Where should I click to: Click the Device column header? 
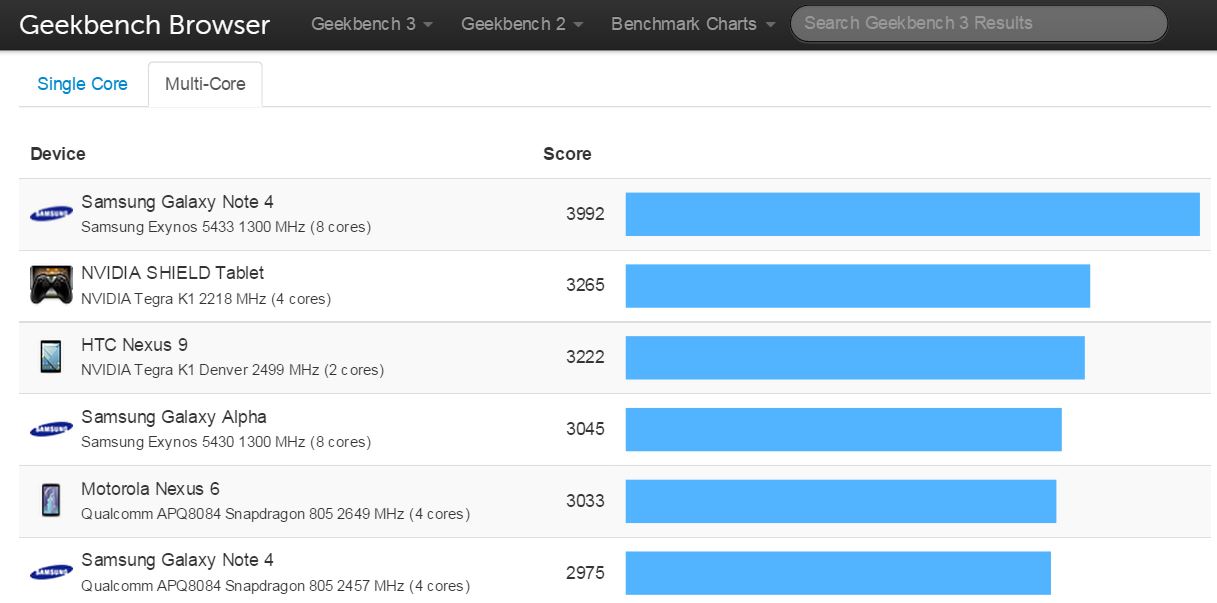click(x=58, y=154)
